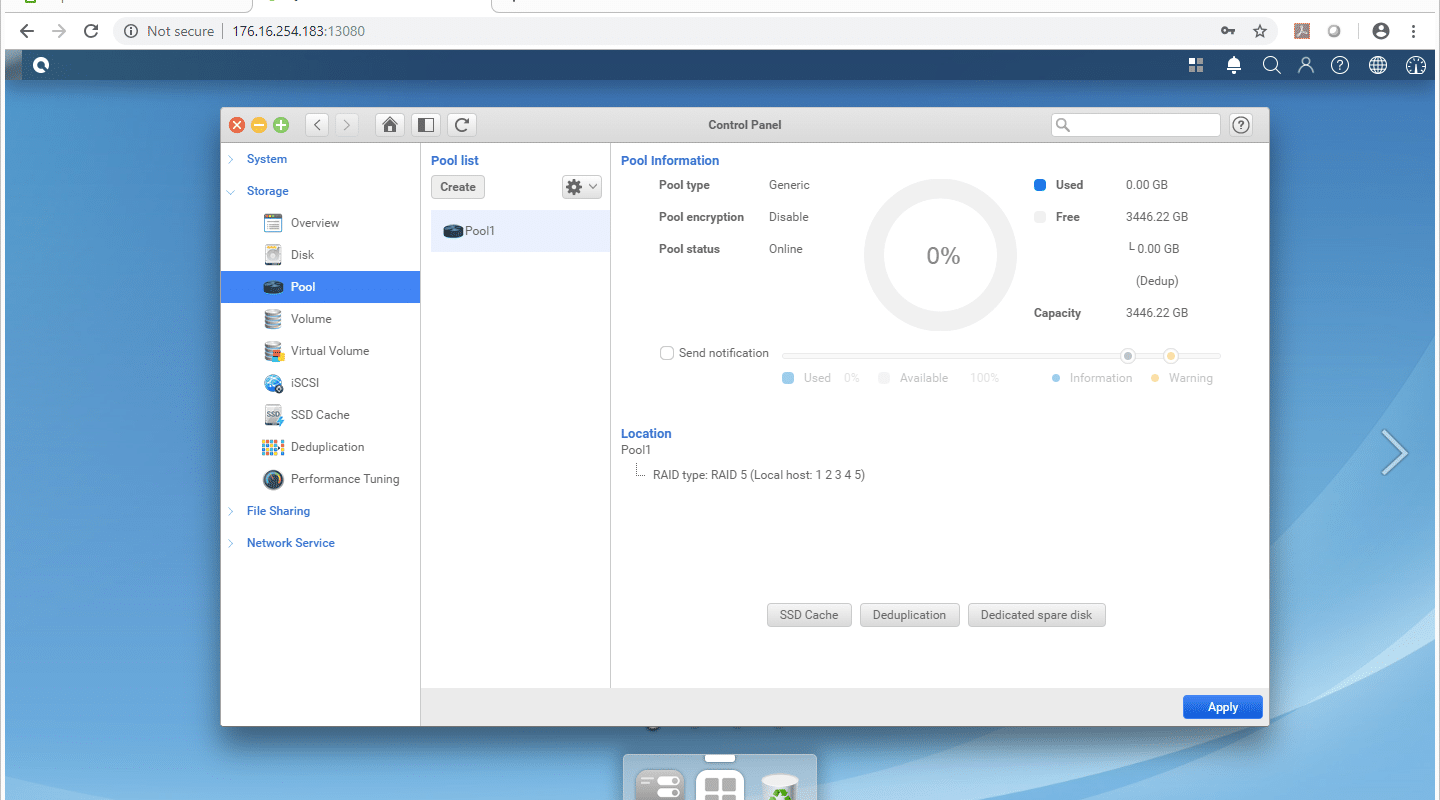This screenshot has height=800, width=1440.
Task: Open the desktop help icon
Action: point(1340,65)
